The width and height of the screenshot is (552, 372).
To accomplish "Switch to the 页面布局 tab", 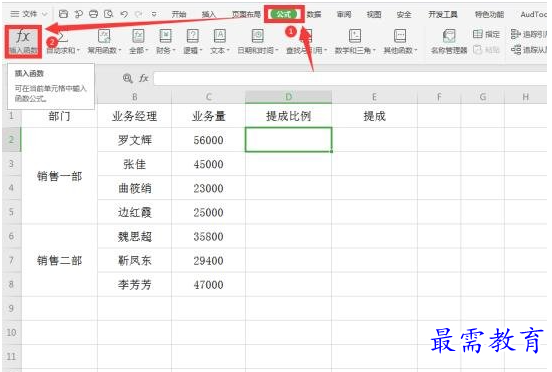I will pyautogui.click(x=246, y=14).
